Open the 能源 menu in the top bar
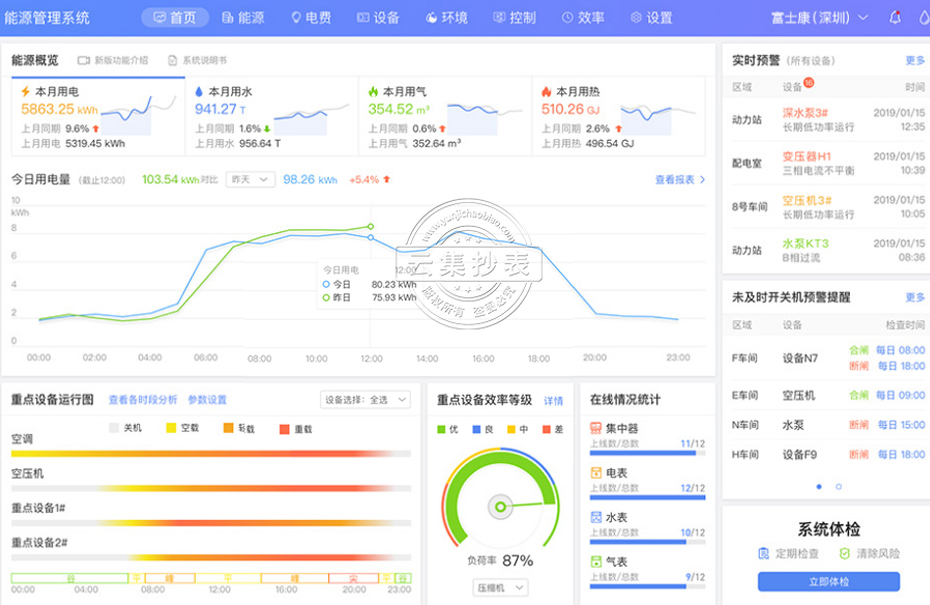The image size is (930, 605). (x=241, y=17)
